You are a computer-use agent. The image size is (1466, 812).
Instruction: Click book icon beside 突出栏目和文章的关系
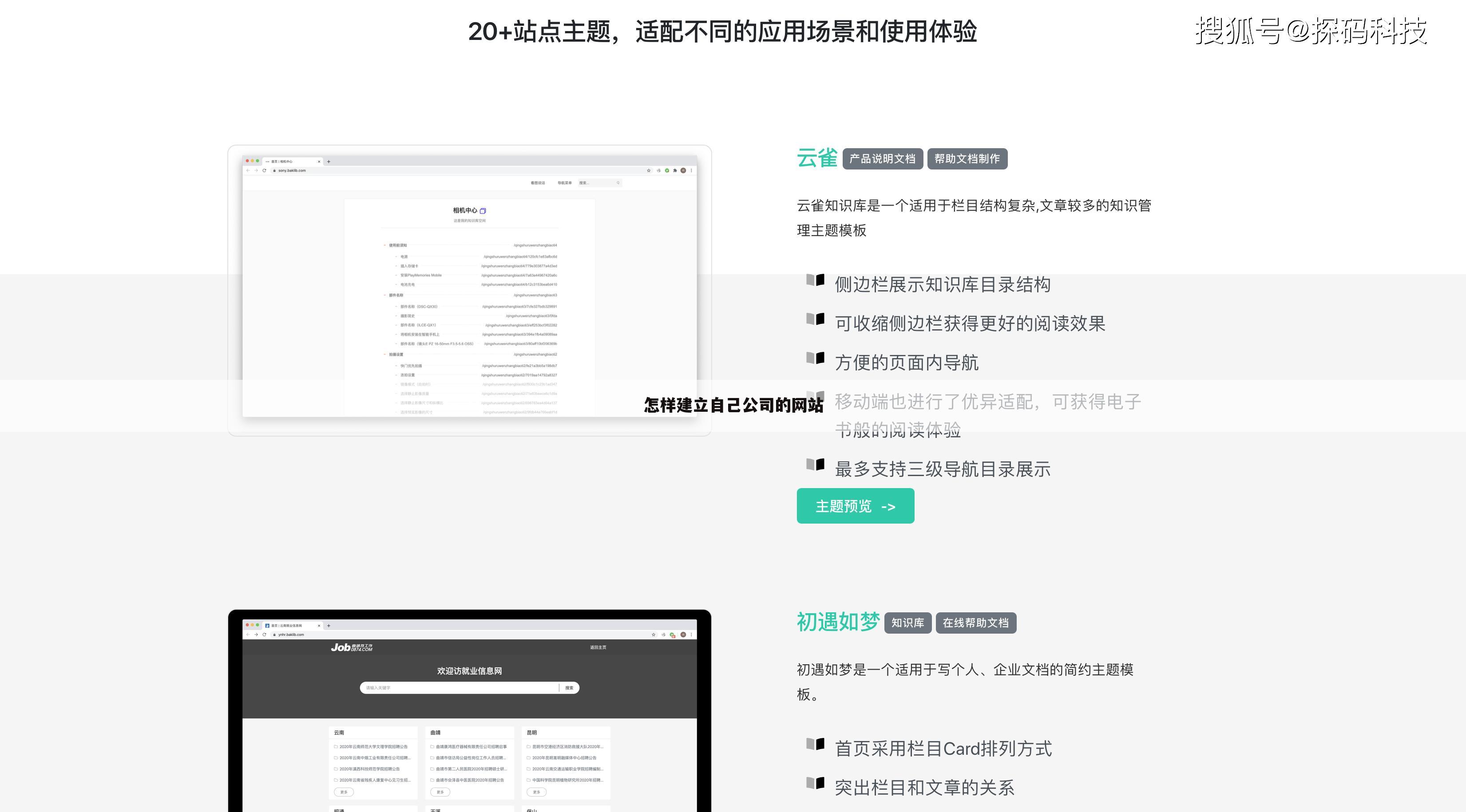coord(815,784)
